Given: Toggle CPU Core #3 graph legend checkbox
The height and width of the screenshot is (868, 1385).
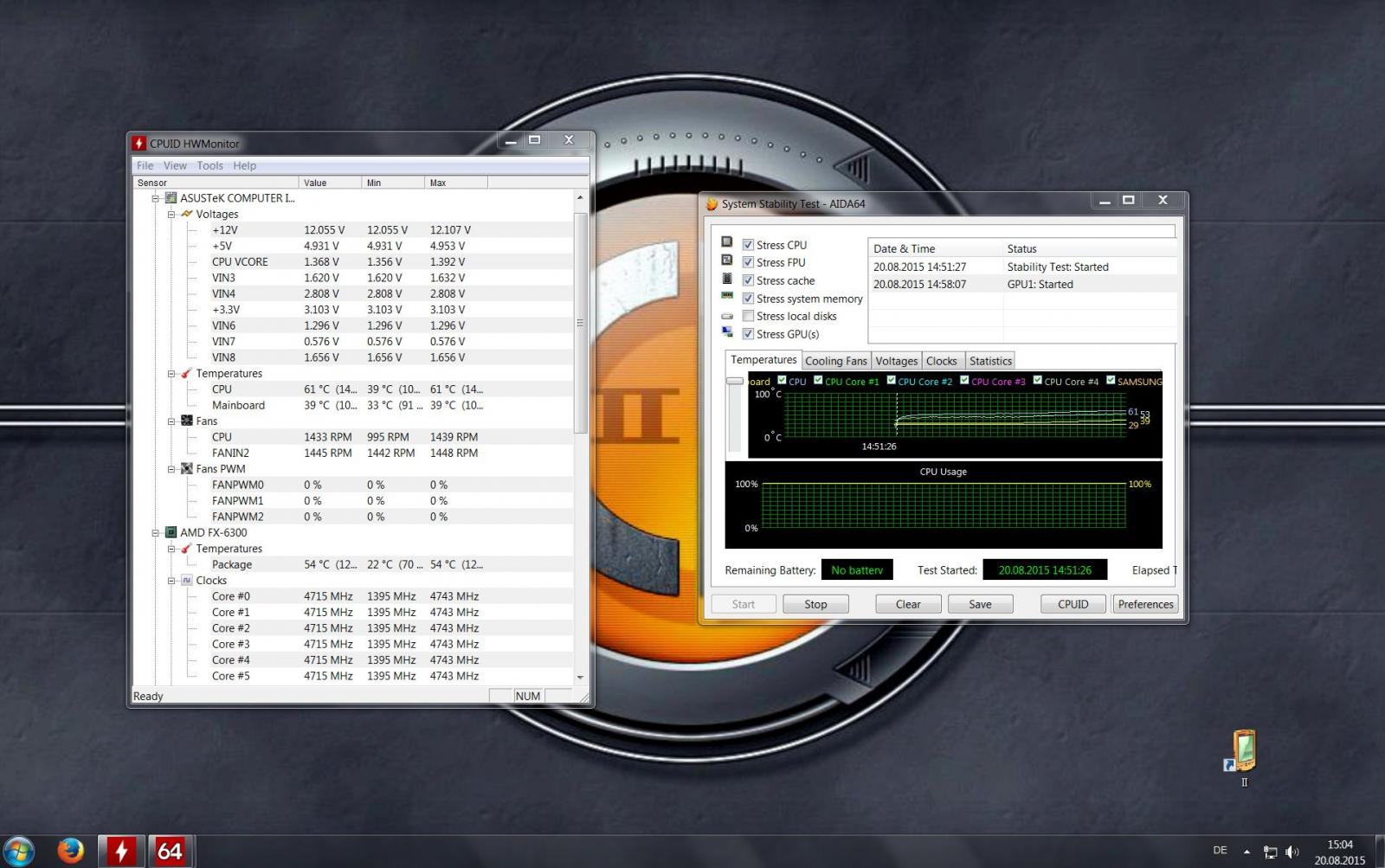Looking at the screenshot, I should (x=964, y=380).
